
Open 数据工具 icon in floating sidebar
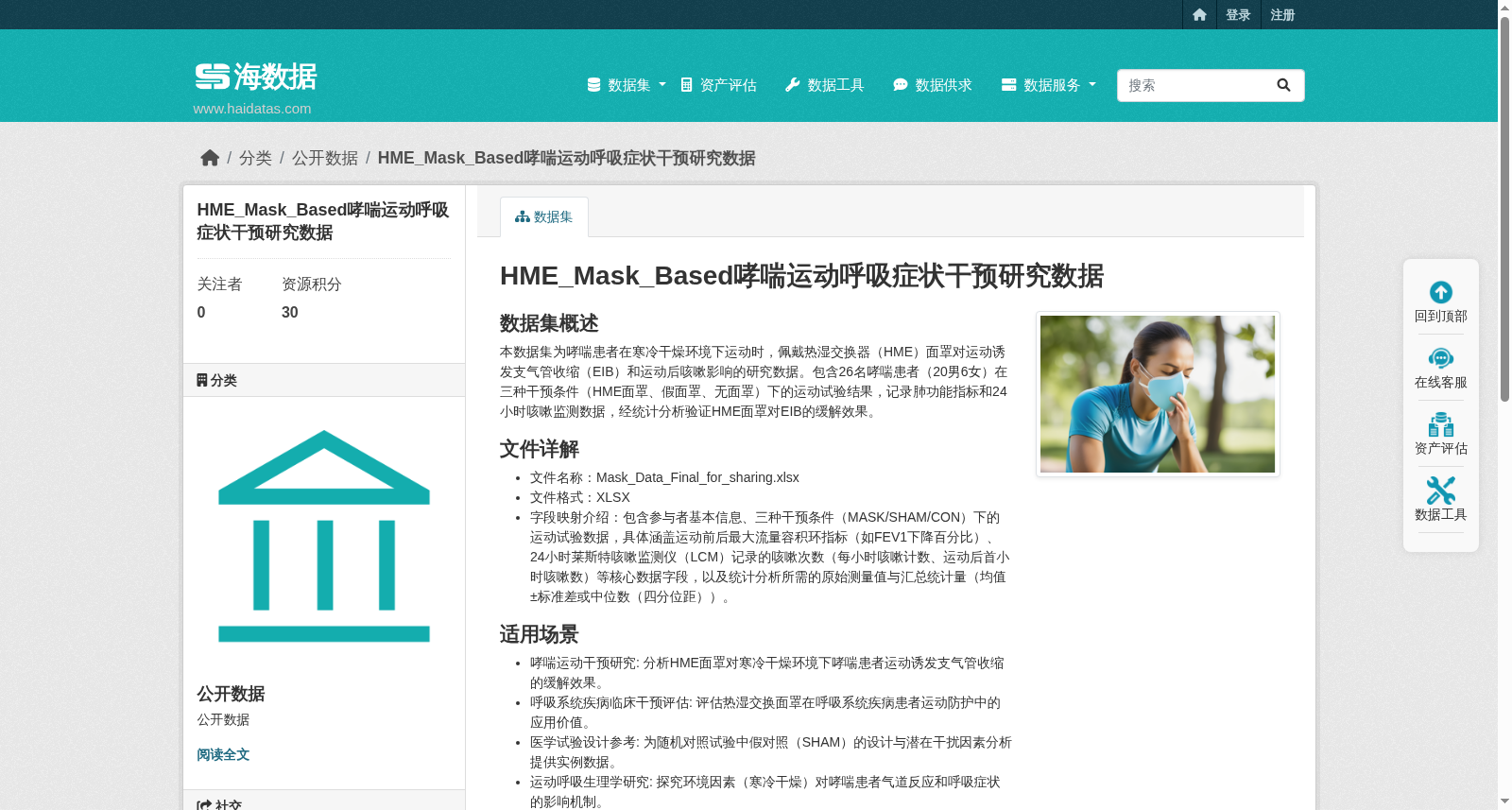[1441, 491]
